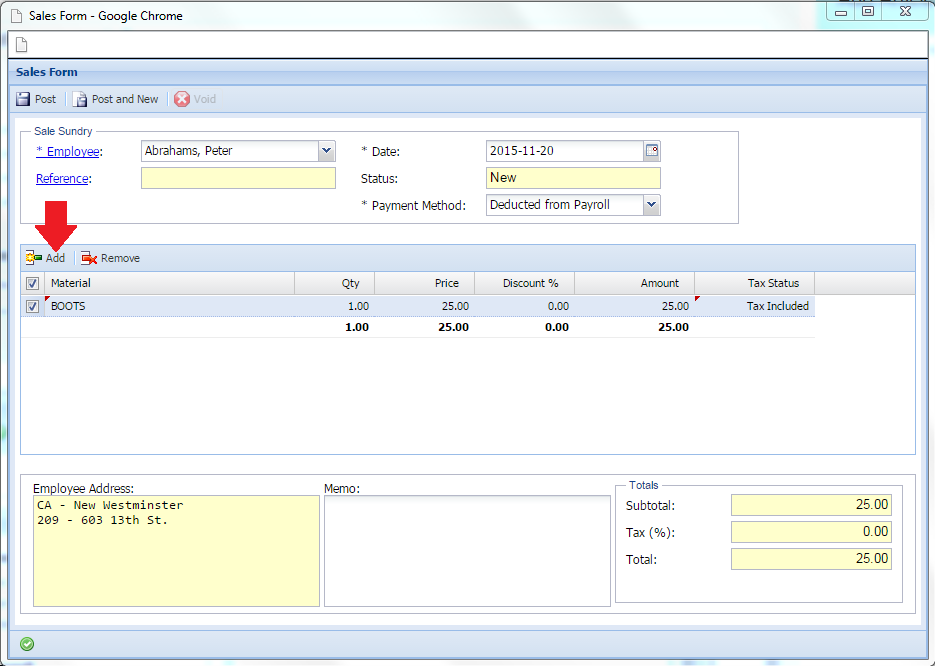Click the bold 1.00 Qty total in summary row
Image resolution: width=935 pixels, height=666 pixels.
357,327
